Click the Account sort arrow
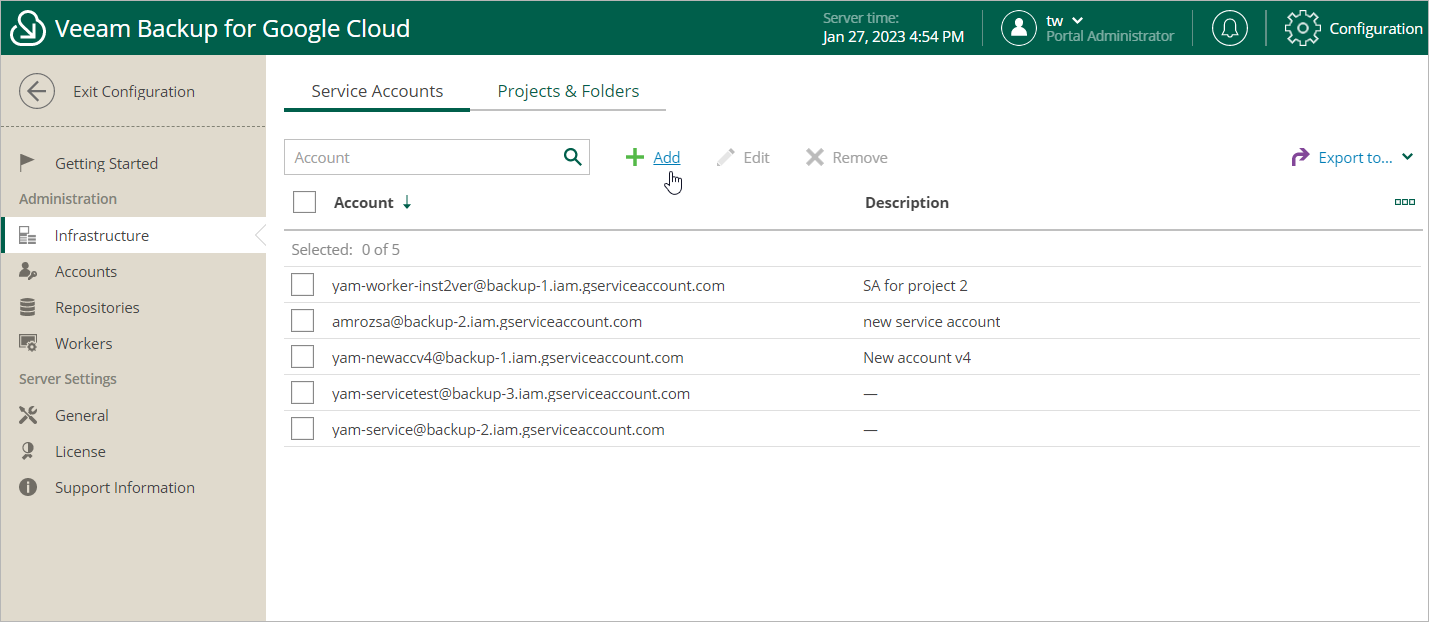 coord(407,202)
